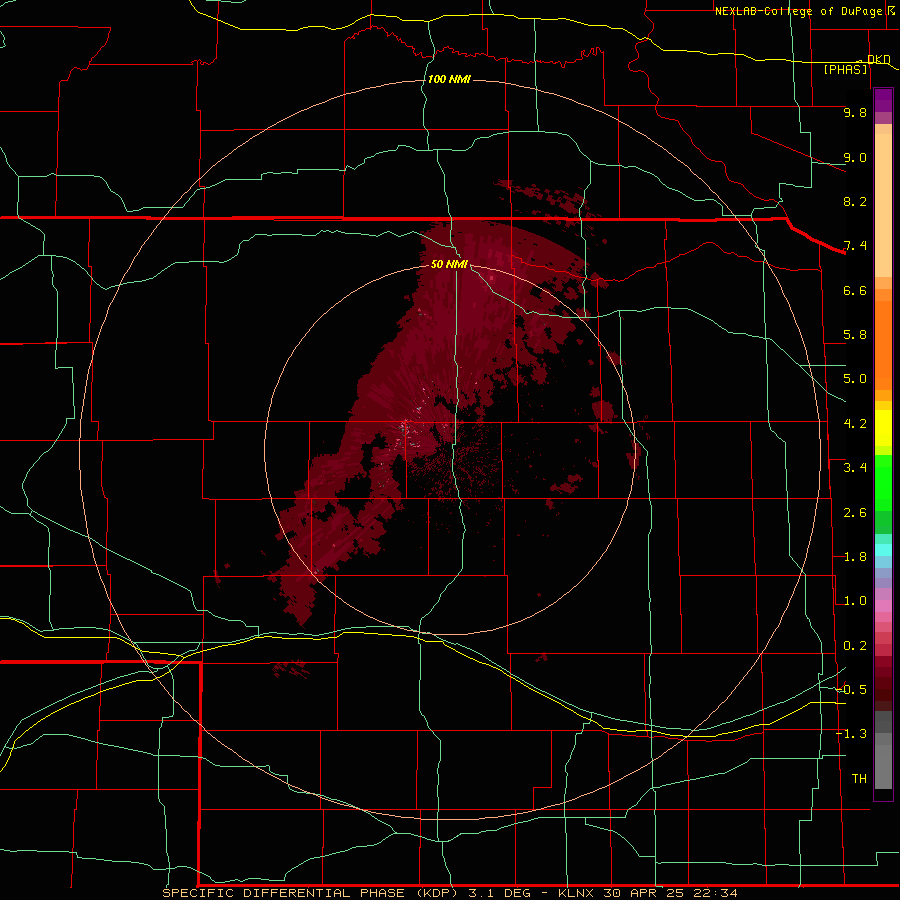This screenshot has height=900, width=900.
Task: Click the 100 NMI range ring label
Action: point(449,79)
